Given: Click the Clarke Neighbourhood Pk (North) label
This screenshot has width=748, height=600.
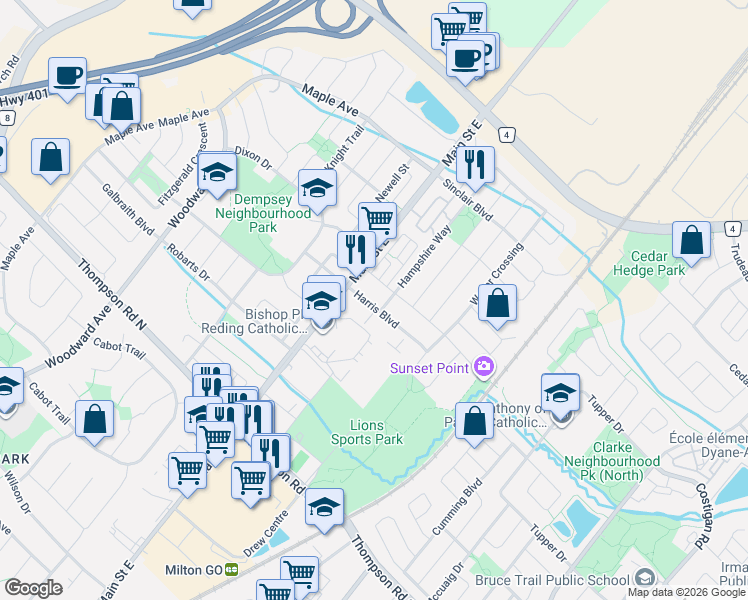Looking at the screenshot, I should tap(612, 461).
